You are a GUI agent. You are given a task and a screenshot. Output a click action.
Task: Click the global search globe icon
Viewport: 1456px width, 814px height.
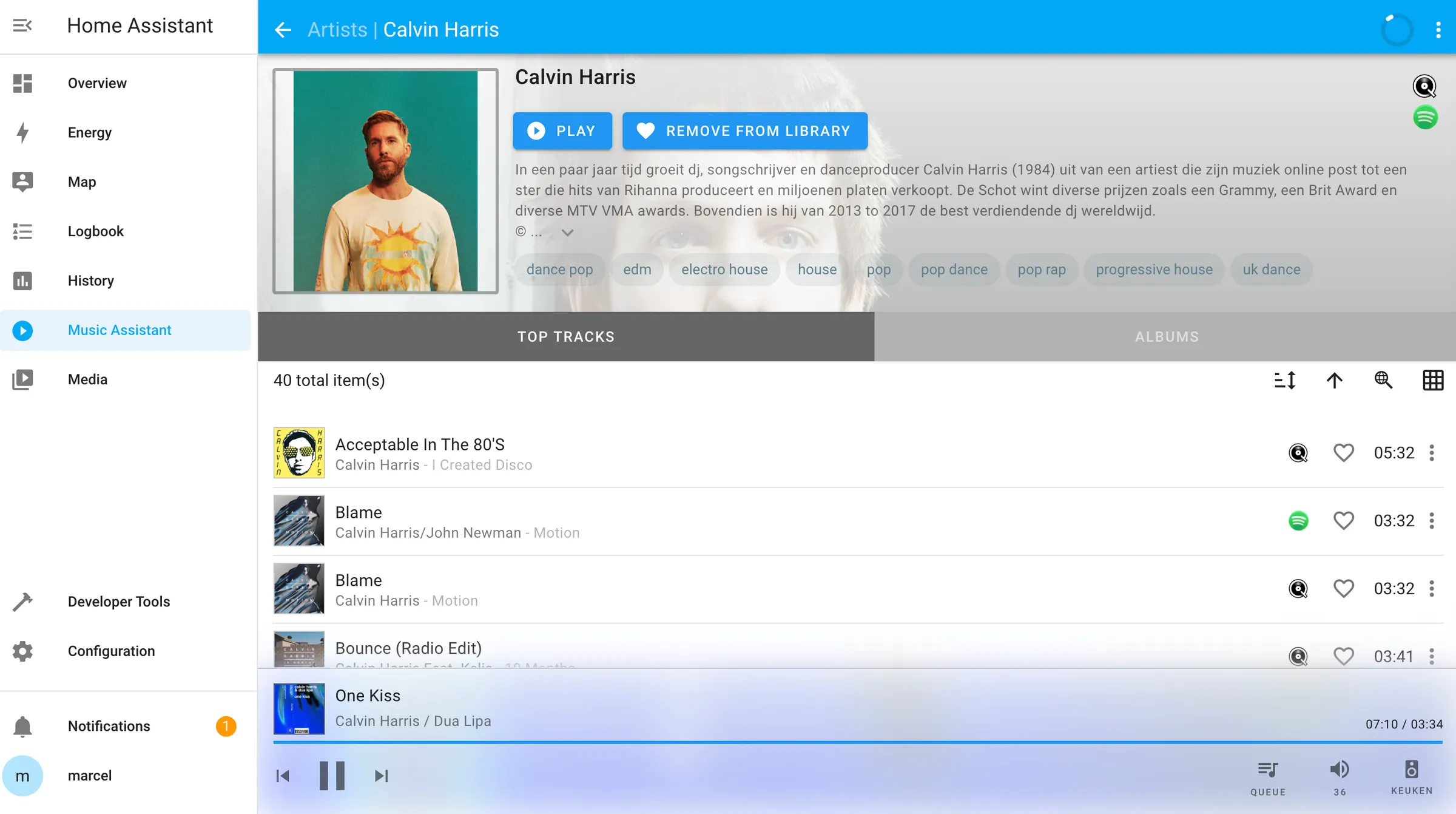(1384, 380)
